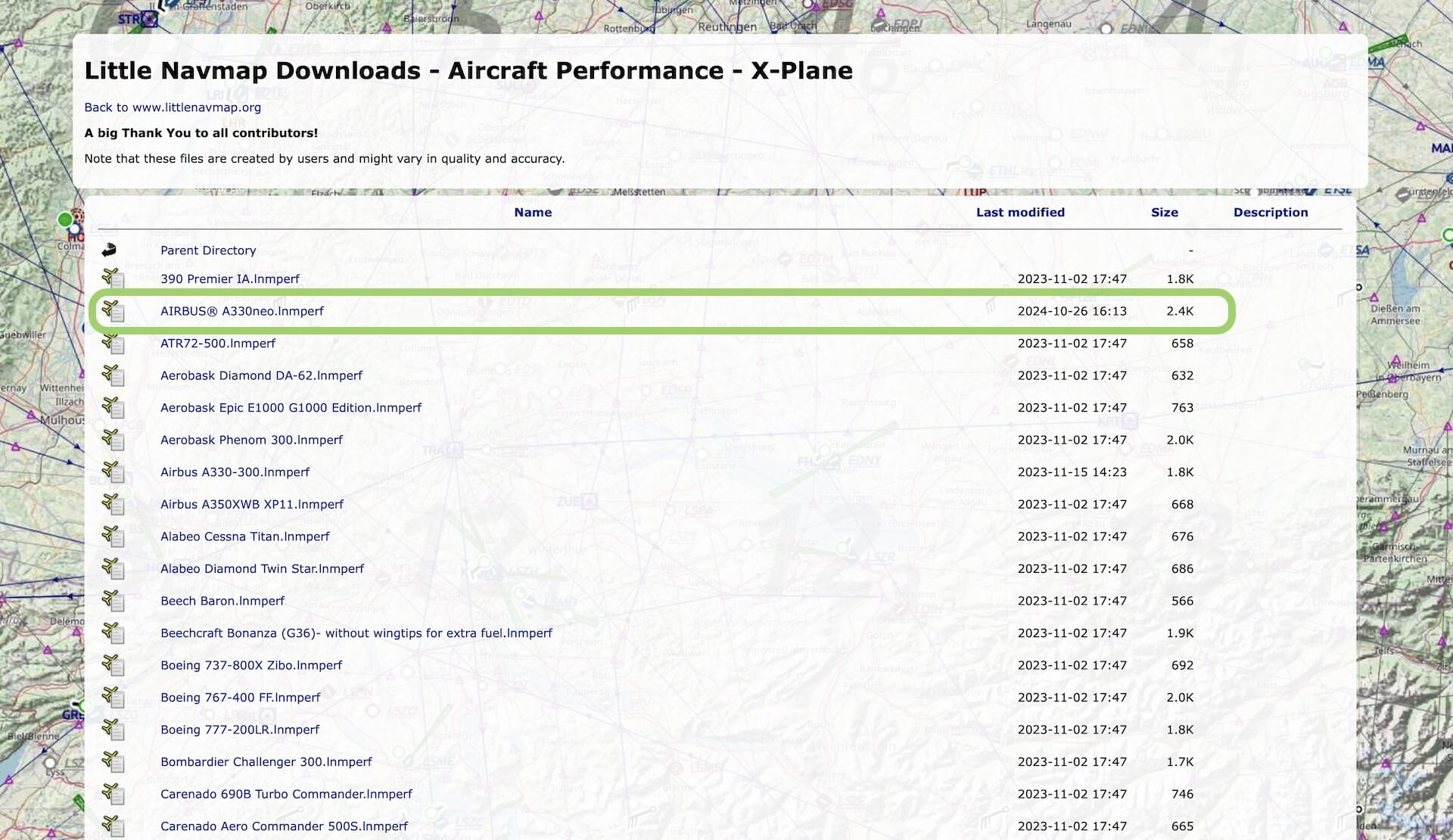Click file icon beside 390 Premier IA.lnmperf

point(113,278)
